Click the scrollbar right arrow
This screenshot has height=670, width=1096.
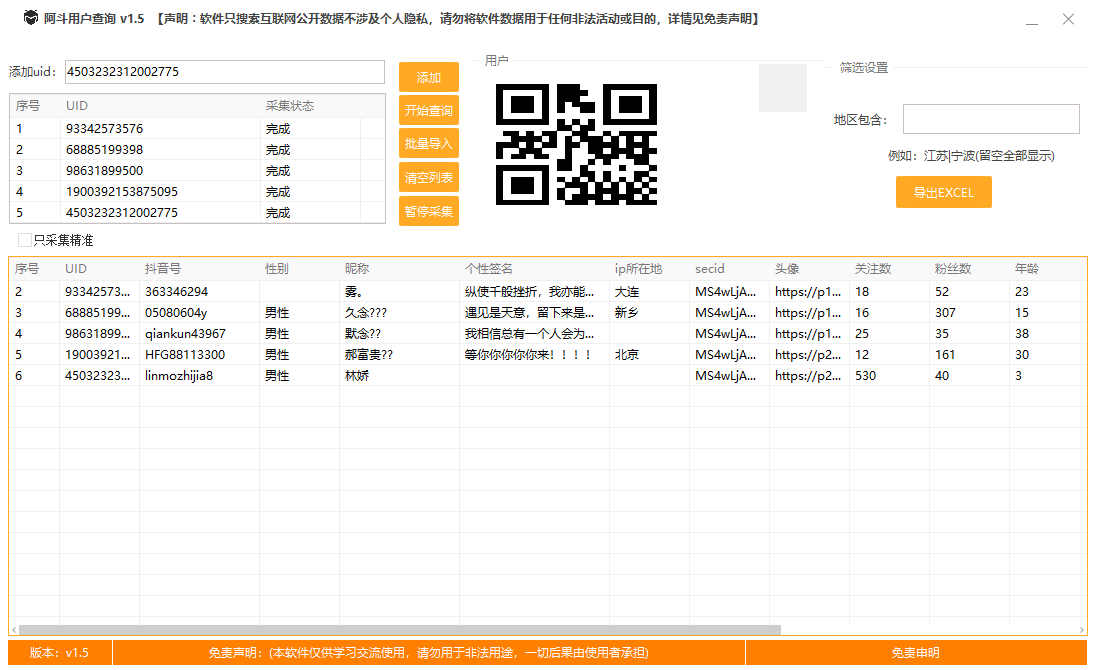point(1082,629)
